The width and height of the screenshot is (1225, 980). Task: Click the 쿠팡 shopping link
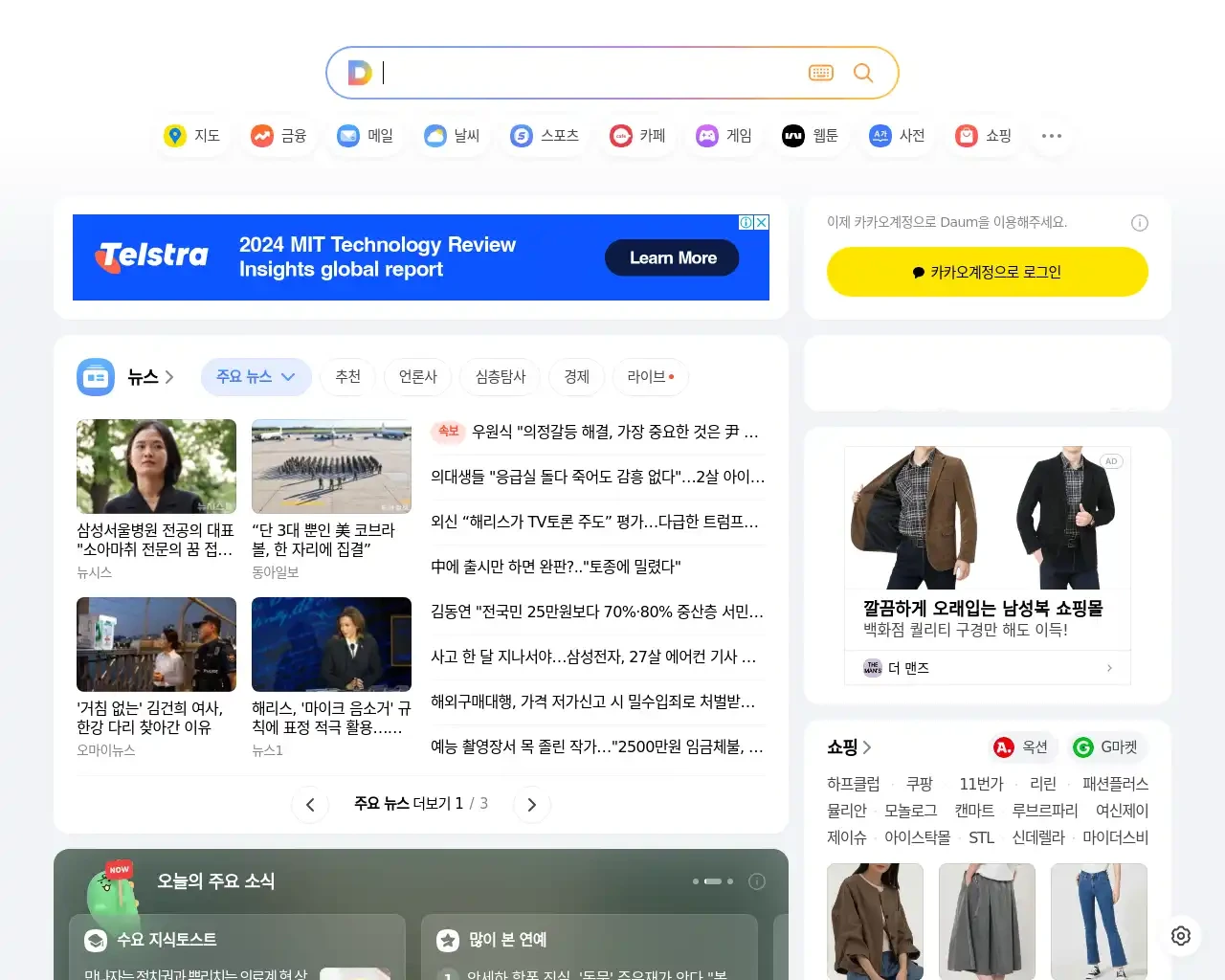[x=920, y=784]
